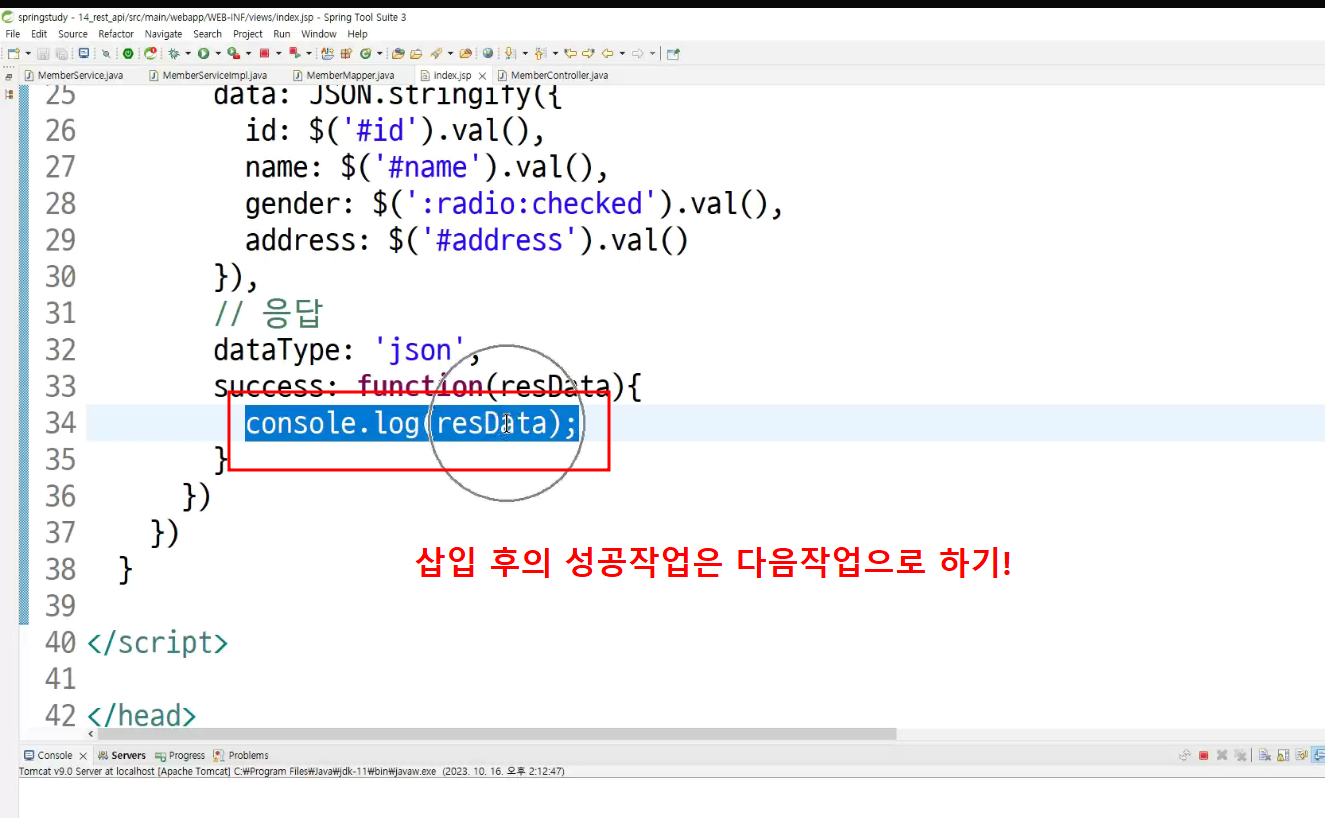Click the "</head>" tag text

142,716
